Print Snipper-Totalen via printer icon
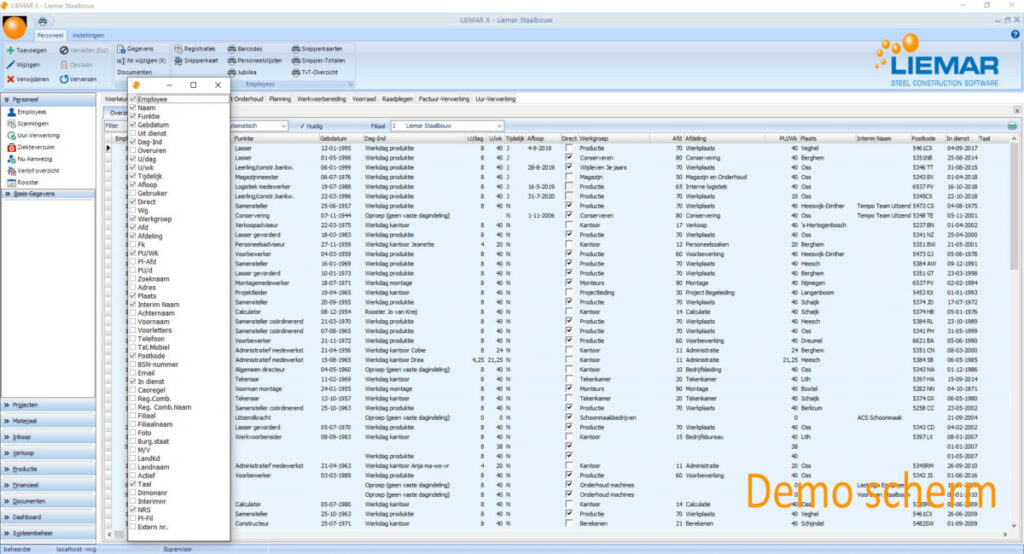The height and width of the screenshot is (554, 1024). [296, 61]
